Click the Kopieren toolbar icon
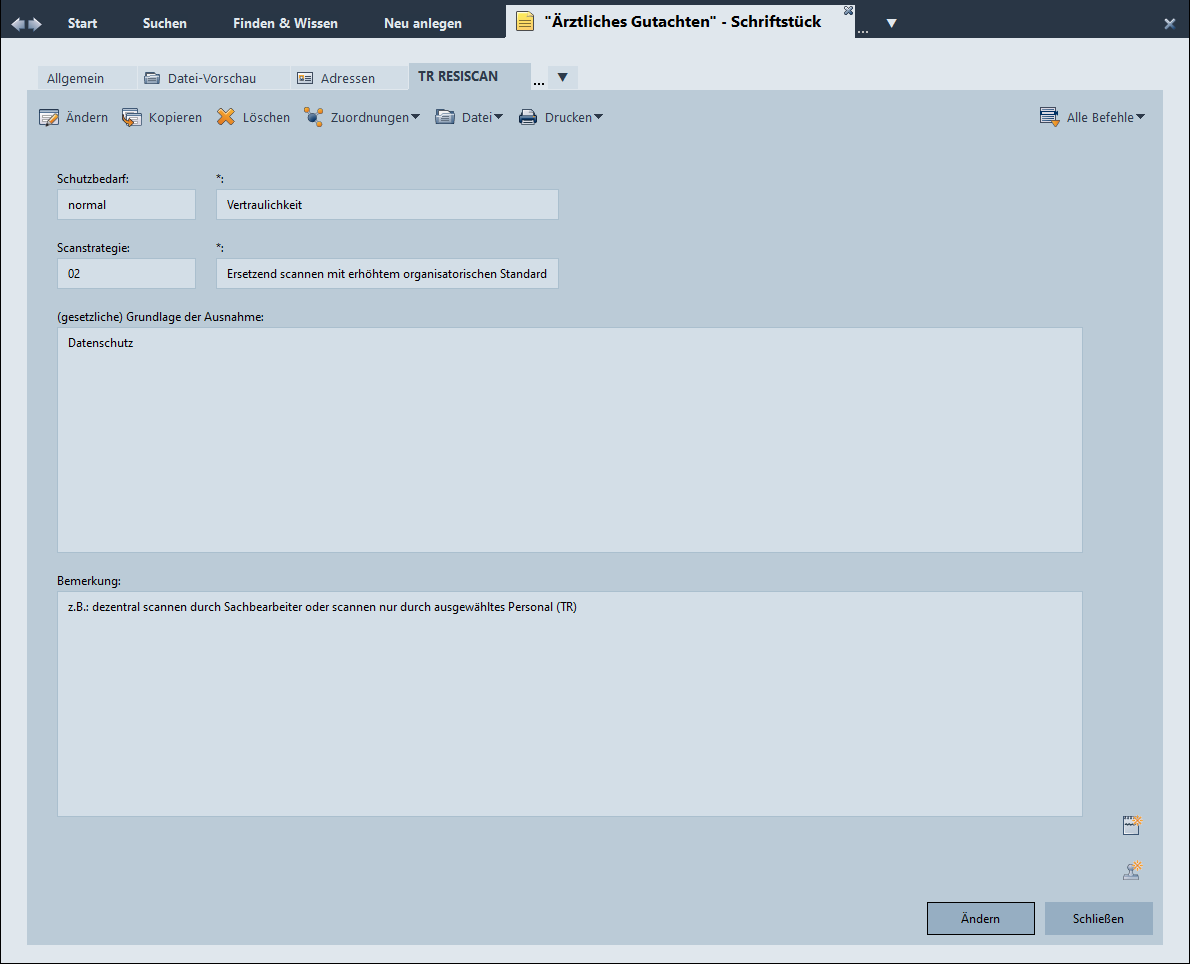This screenshot has height=964, width=1190. pos(132,118)
